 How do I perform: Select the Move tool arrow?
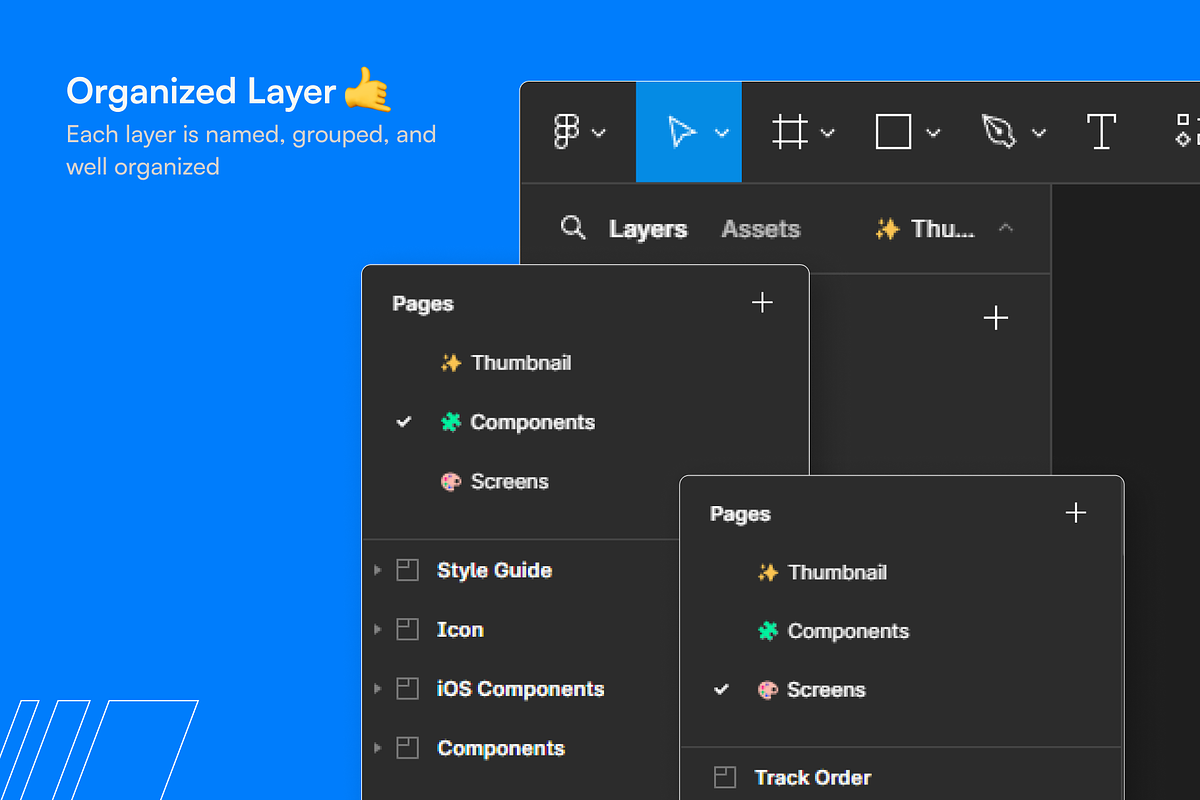(x=682, y=132)
